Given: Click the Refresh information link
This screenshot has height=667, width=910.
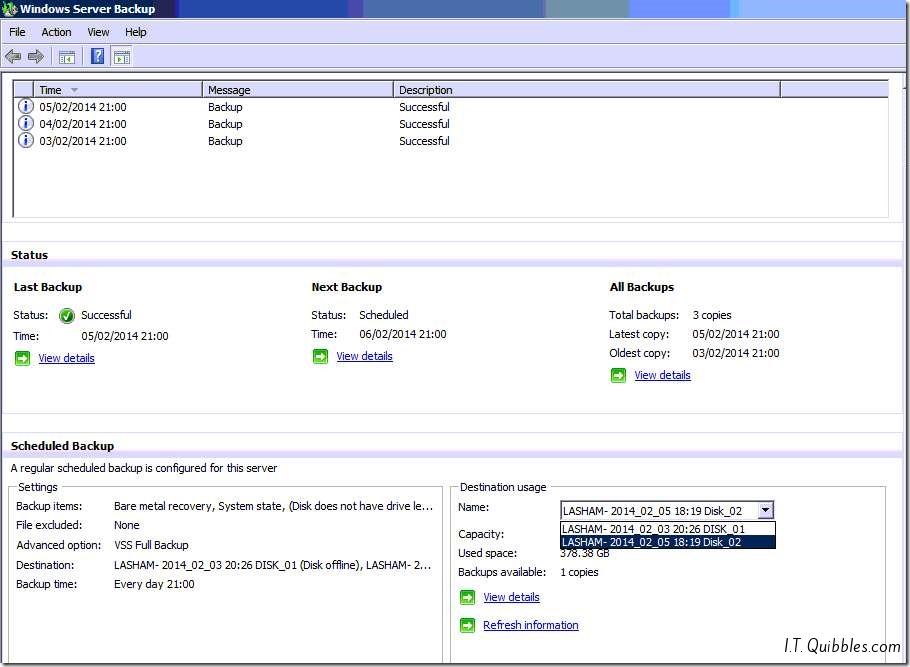Looking at the screenshot, I should pos(530,625).
